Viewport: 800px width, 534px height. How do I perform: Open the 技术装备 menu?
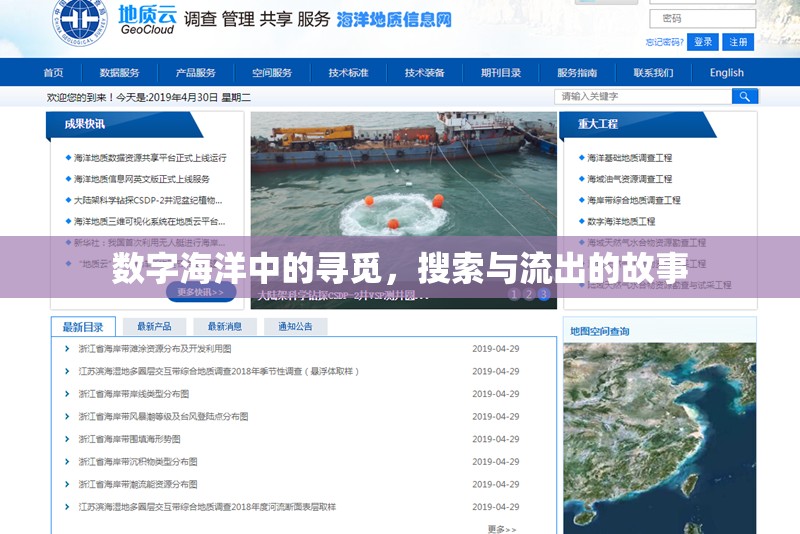pos(424,72)
